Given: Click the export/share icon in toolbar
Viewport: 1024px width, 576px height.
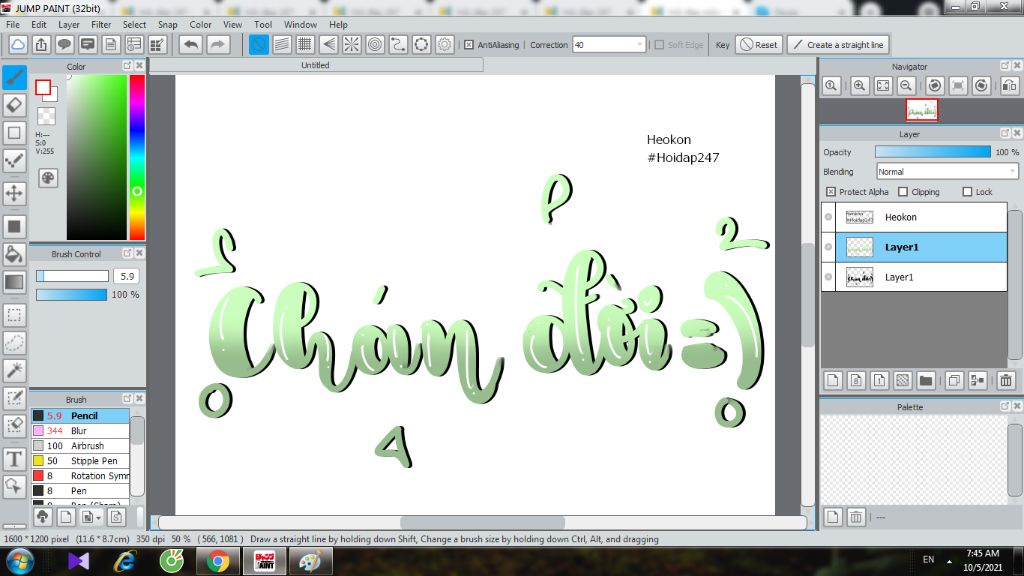Looking at the screenshot, I should pos(41,44).
